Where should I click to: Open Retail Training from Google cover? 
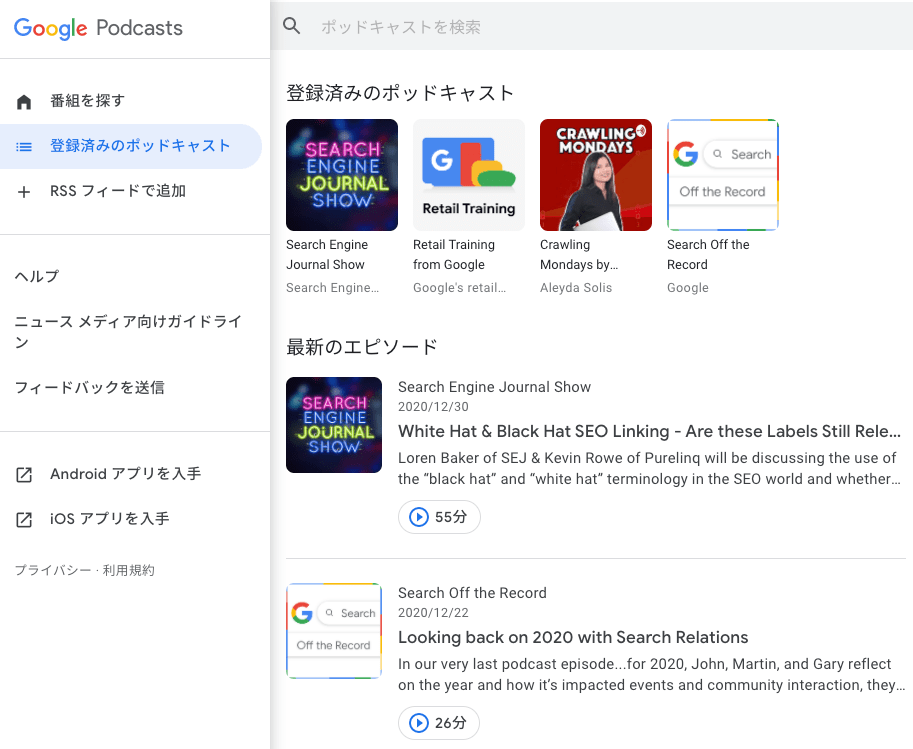coord(469,175)
